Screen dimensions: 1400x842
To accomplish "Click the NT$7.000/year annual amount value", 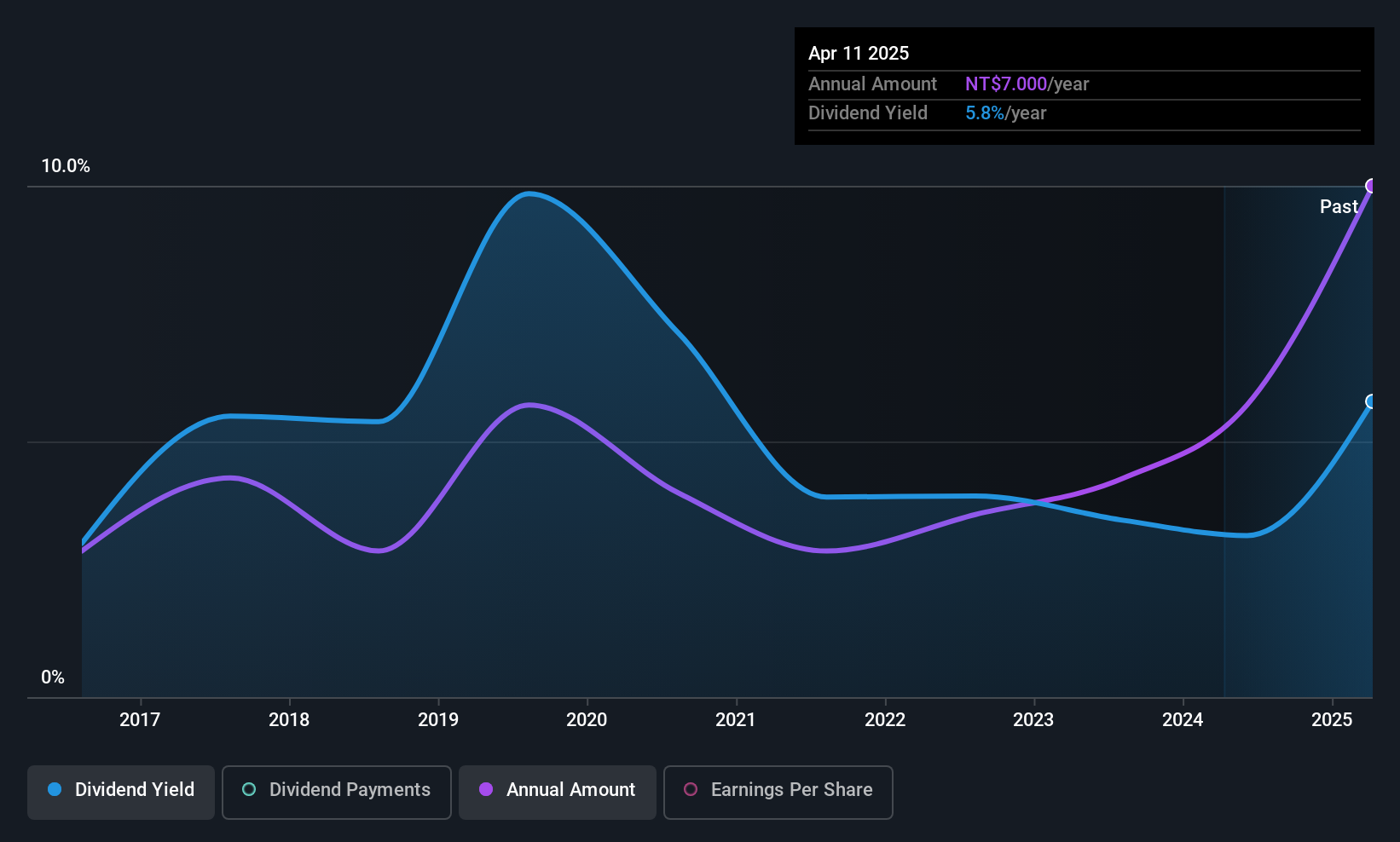I will pos(1006,84).
